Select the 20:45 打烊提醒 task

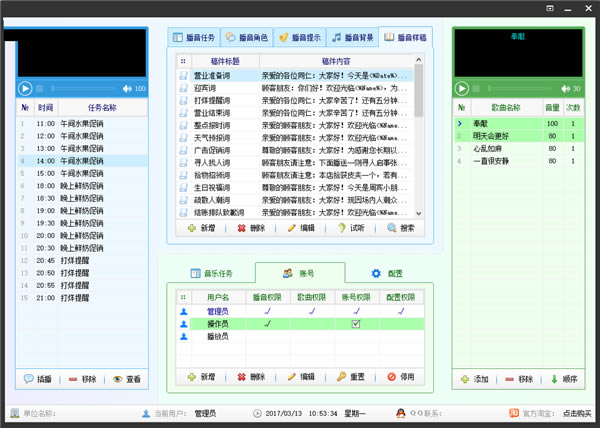tap(82, 260)
